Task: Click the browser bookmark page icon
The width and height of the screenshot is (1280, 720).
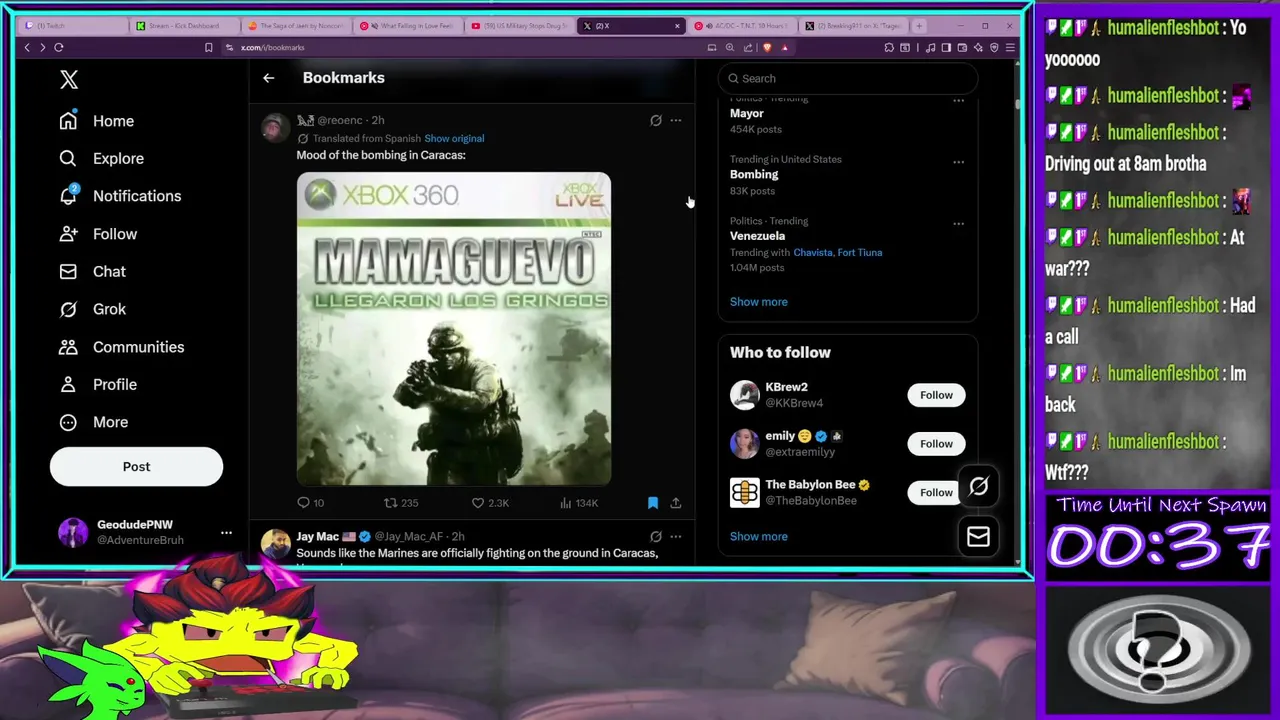Action: pyautogui.click(x=208, y=47)
